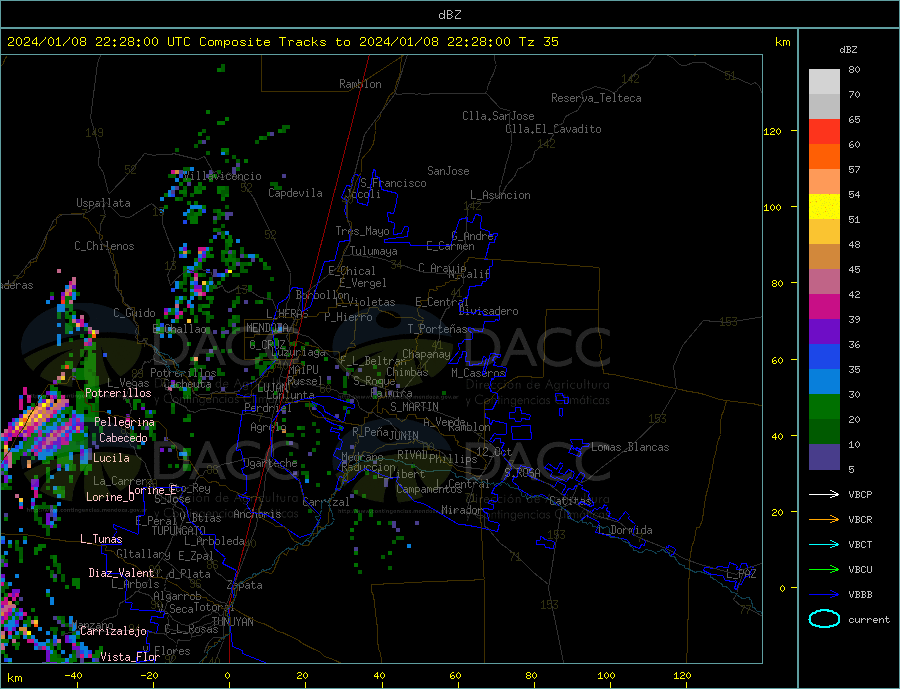Click the 'L_Tunas' map label

point(101,539)
